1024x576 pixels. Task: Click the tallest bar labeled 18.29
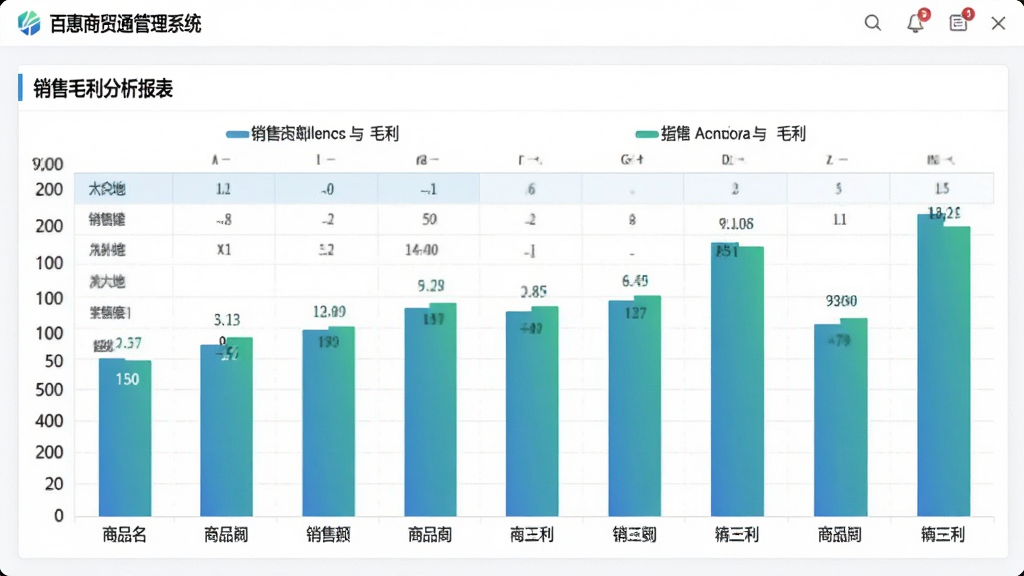[x=944, y=366]
